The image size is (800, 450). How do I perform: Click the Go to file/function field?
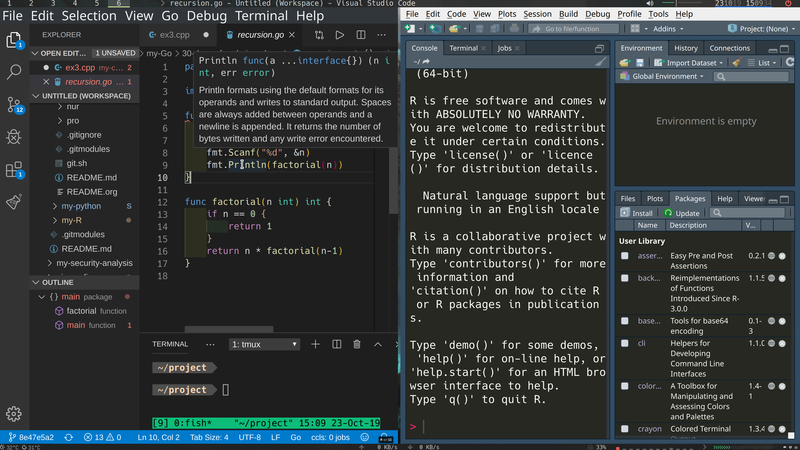(x=573, y=29)
